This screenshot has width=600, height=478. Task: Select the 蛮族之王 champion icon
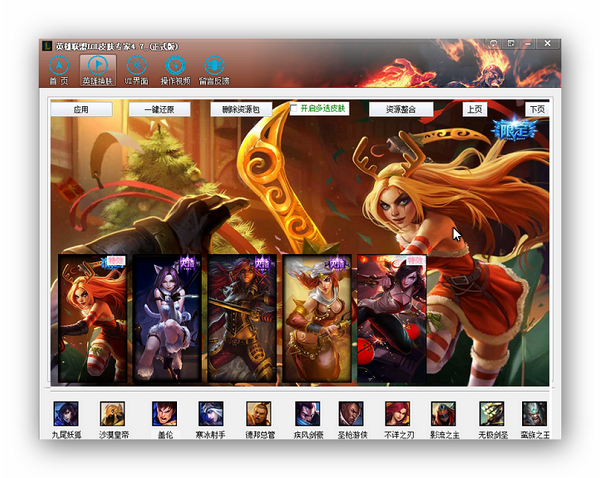[x=535, y=414]
